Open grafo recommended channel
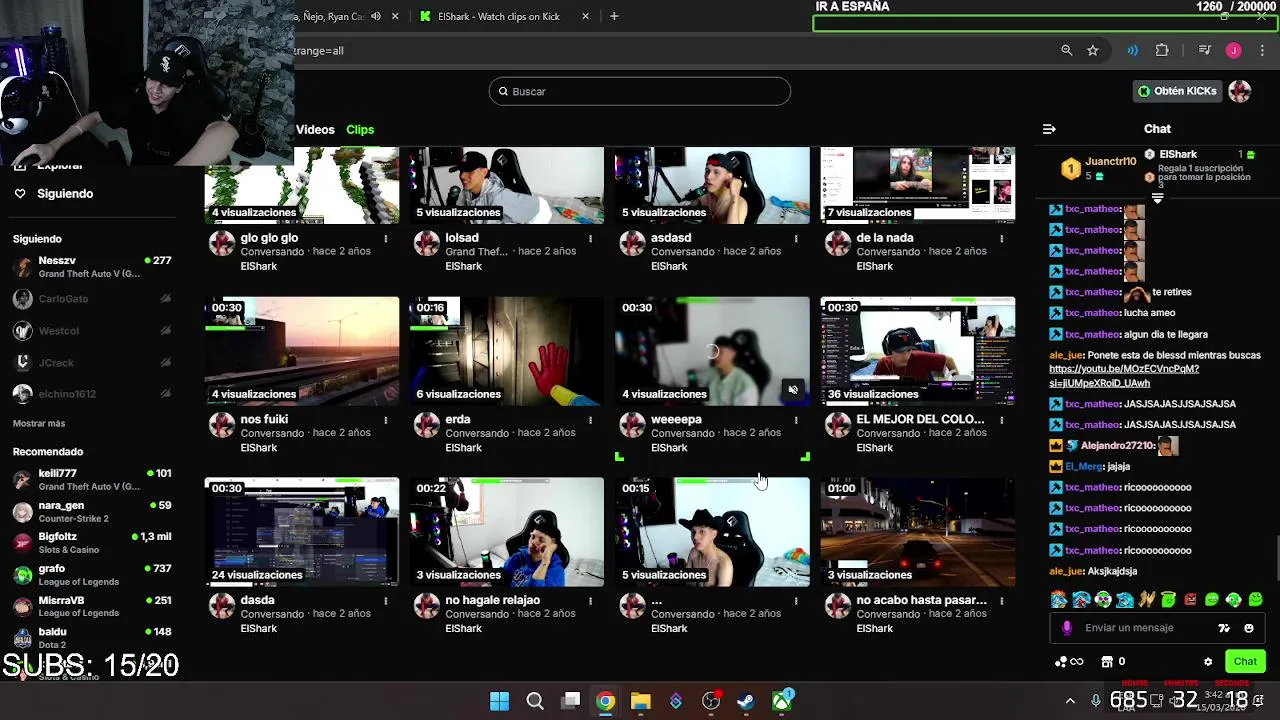 click(91, 575)
